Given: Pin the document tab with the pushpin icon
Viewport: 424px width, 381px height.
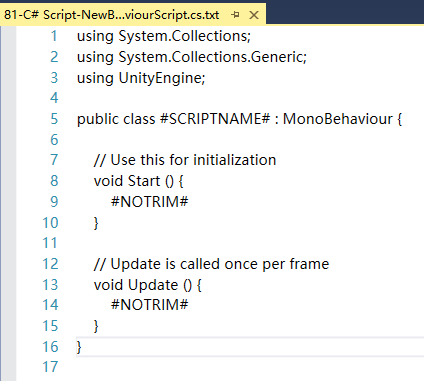Looking at the screenshot, I should (235, 15).
